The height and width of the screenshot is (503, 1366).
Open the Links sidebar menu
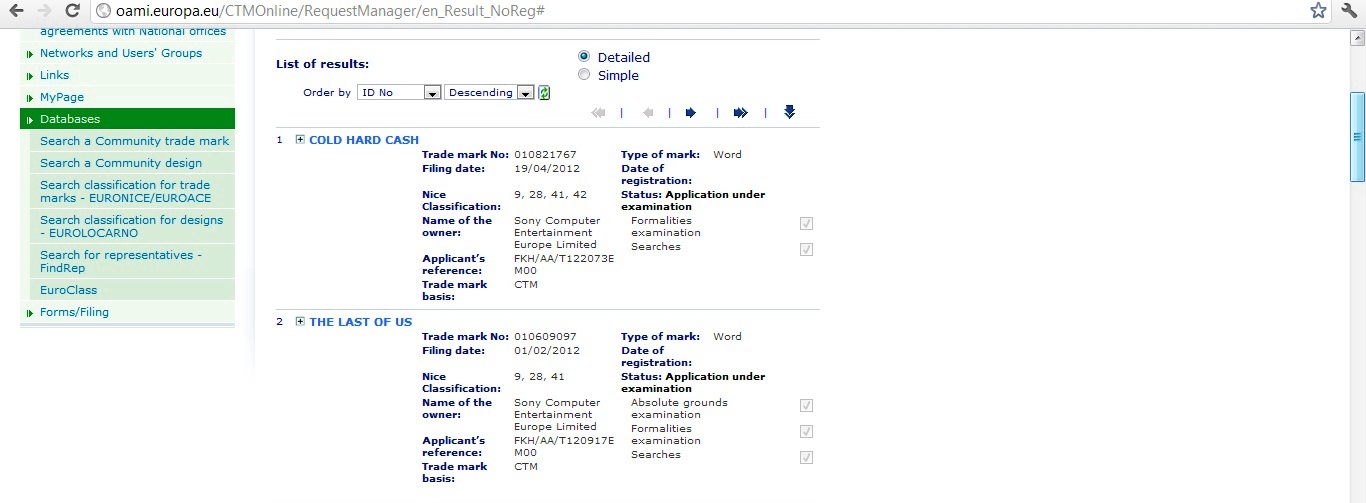(55, 75)
